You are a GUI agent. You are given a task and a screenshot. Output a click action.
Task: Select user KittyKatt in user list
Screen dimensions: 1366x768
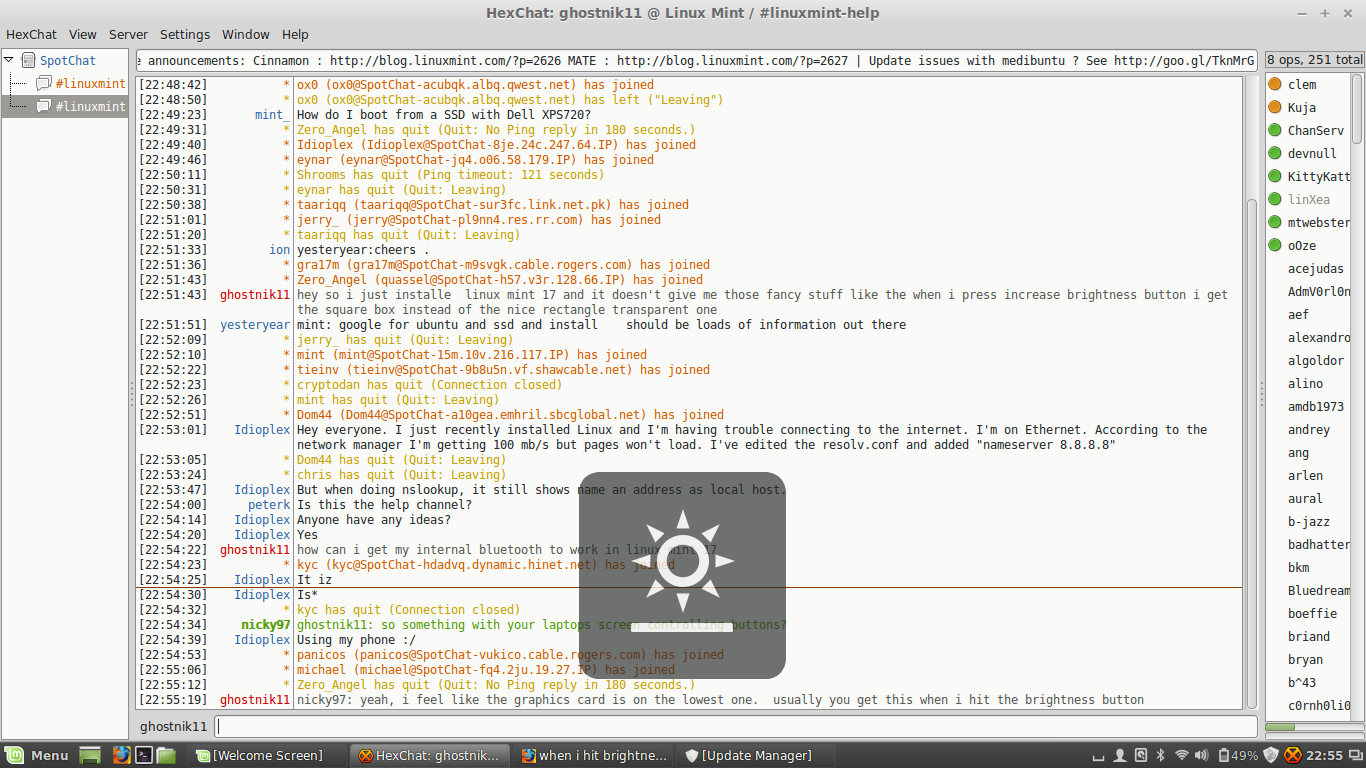pos(1319,177)
